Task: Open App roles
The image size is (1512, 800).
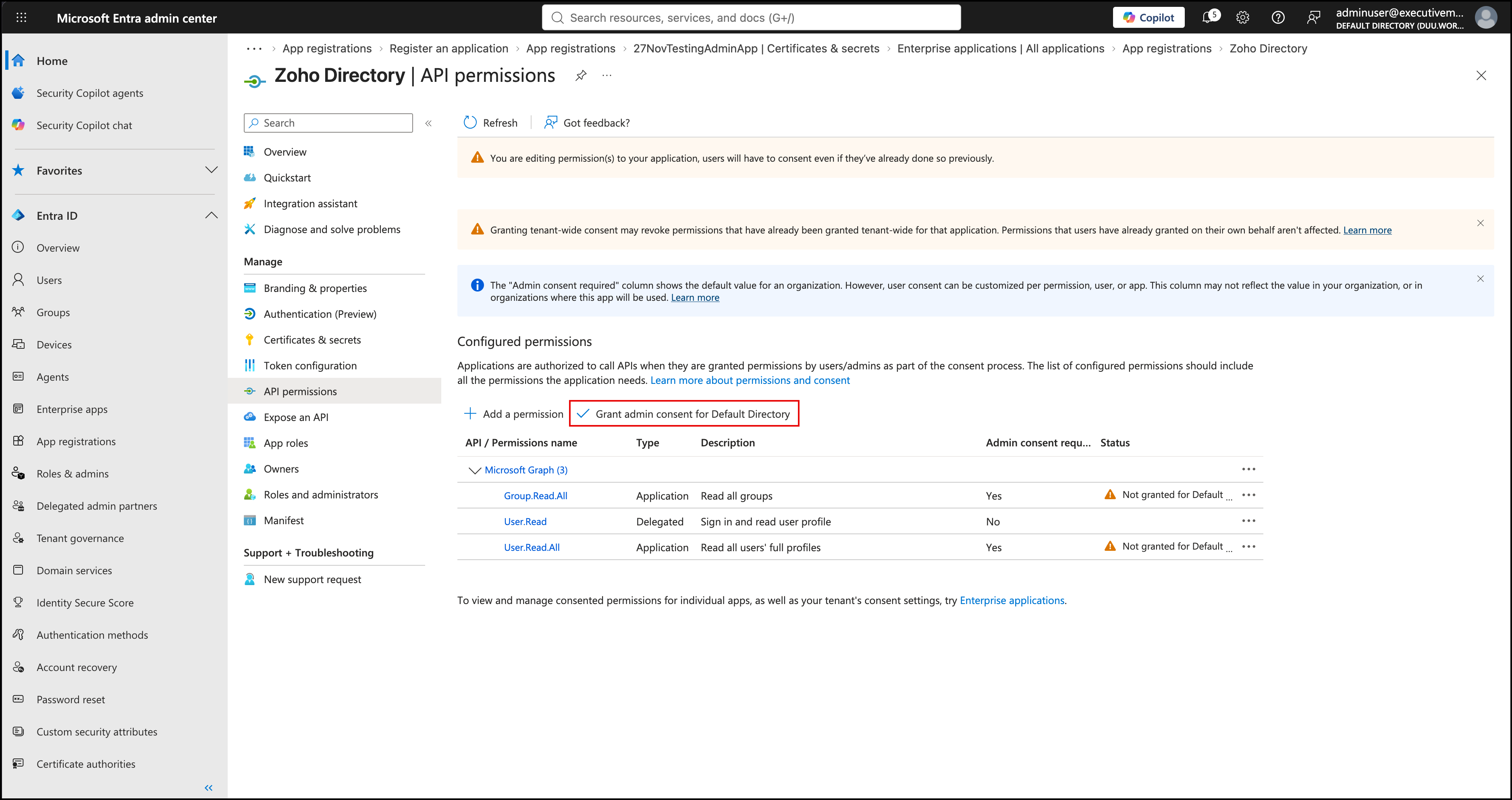Action: point(285,444)
